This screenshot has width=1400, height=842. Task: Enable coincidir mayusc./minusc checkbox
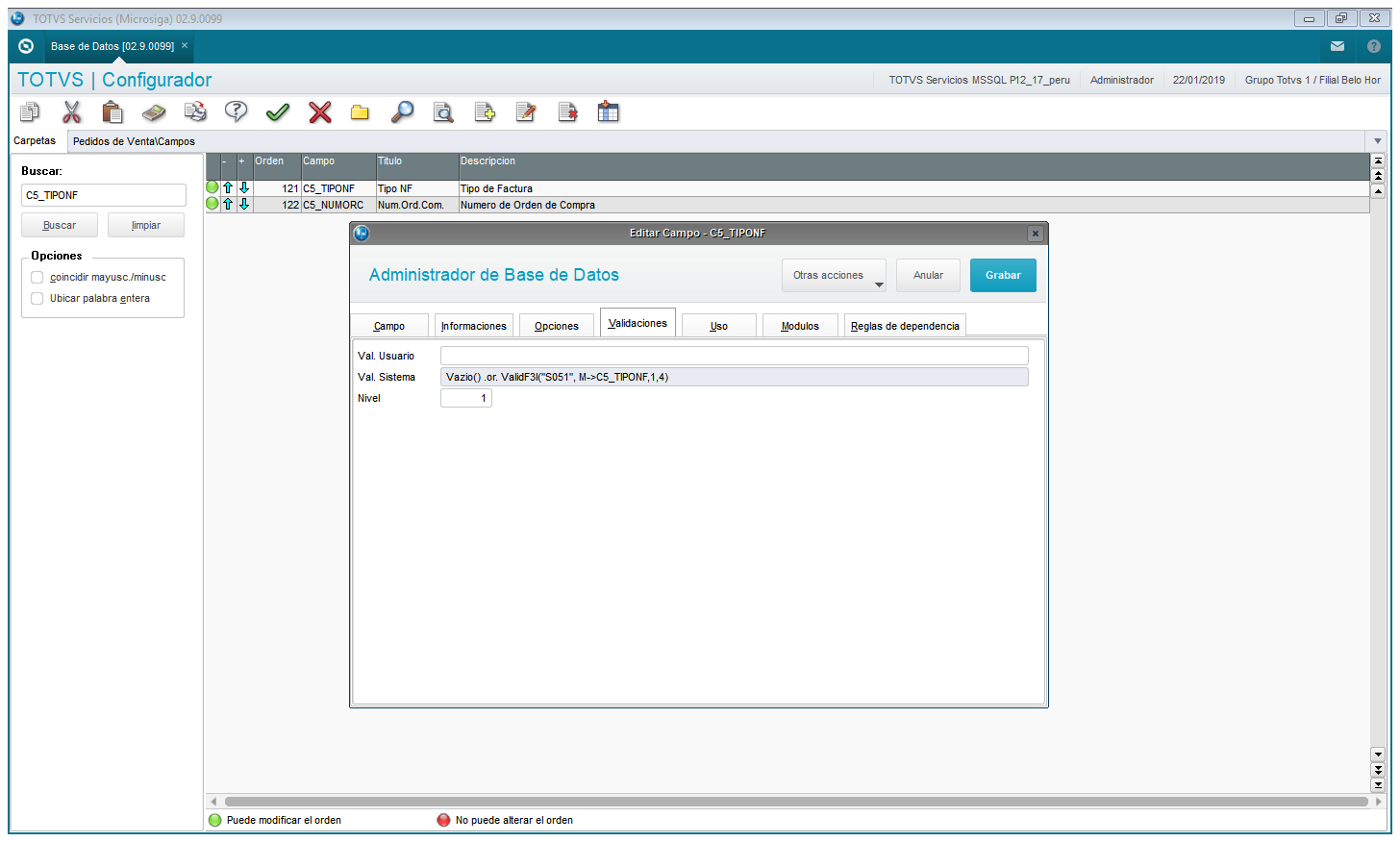tap(37, 277)
